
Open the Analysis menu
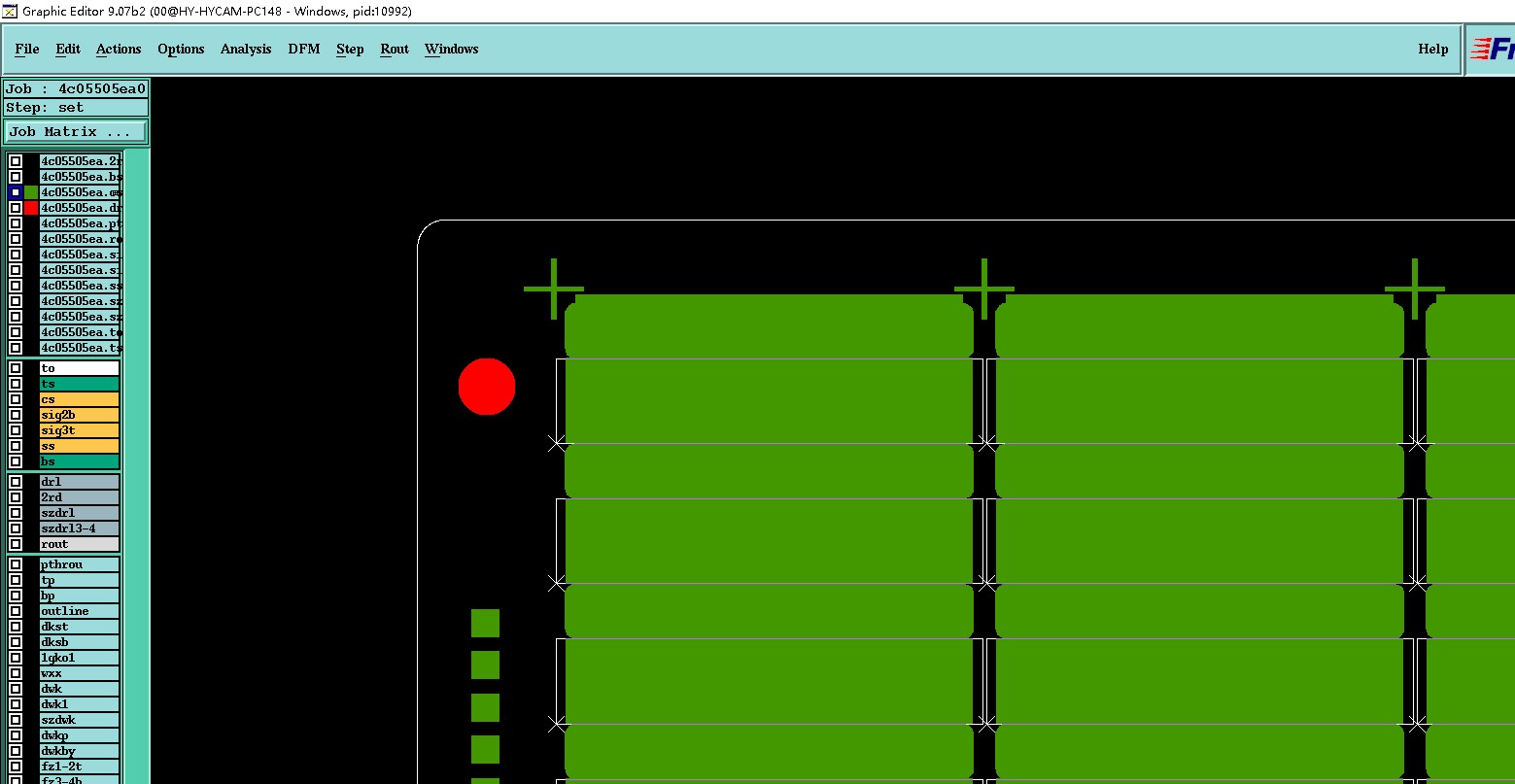(246, 49)
